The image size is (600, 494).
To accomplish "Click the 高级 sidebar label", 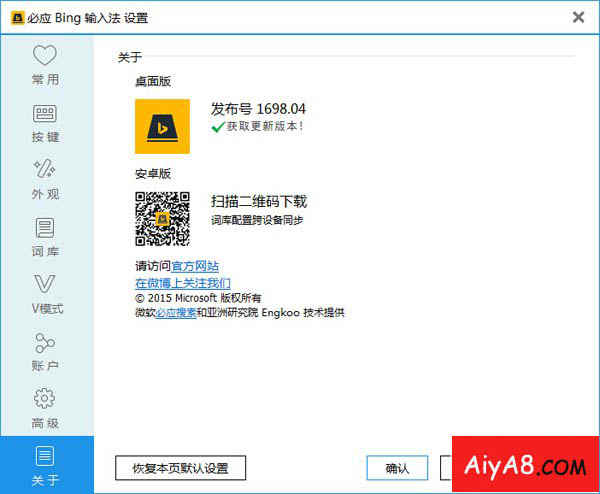I will [x=46, y=423].
